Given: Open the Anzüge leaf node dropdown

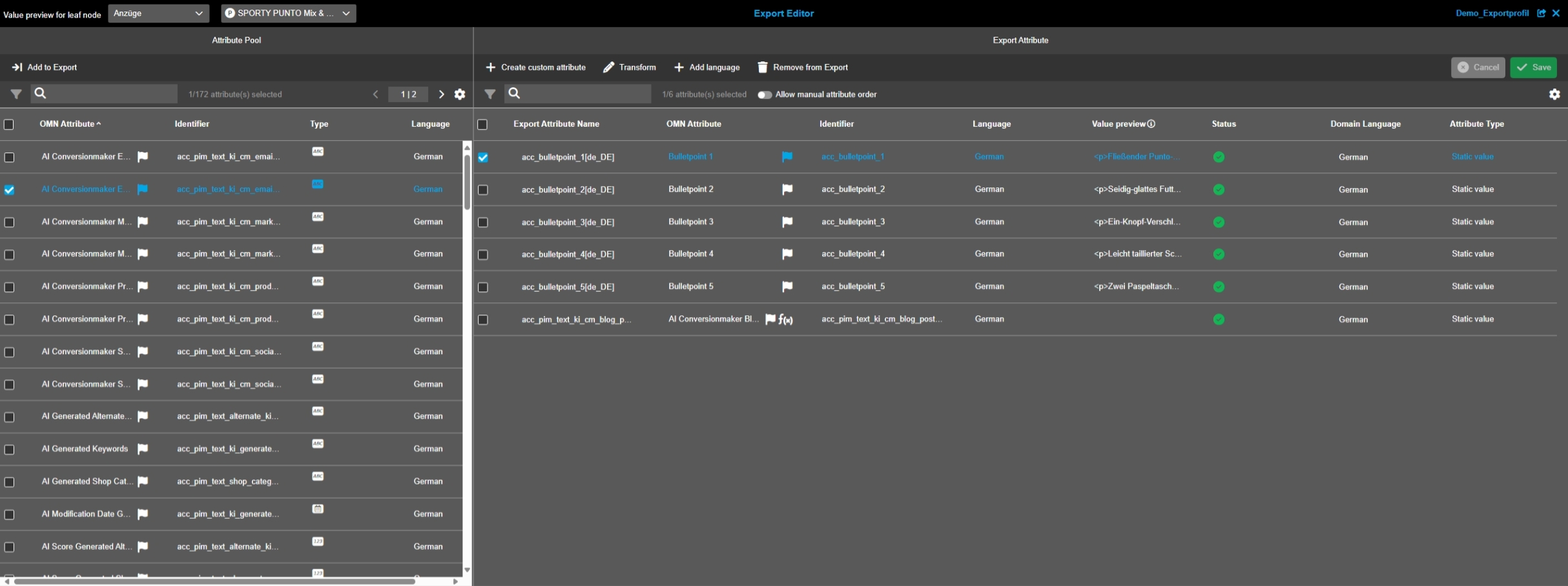Looking at the screenshot, I should coord(158,14).
